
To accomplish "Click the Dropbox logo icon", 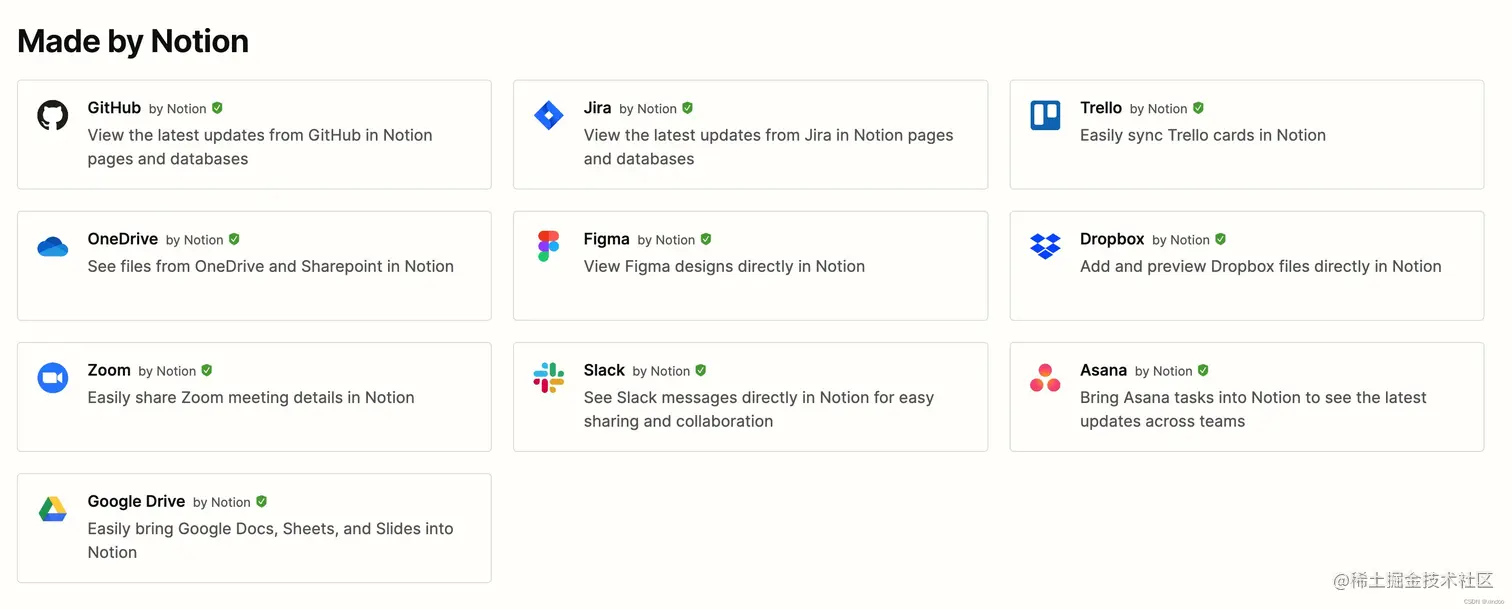I will click(1045, 246).
